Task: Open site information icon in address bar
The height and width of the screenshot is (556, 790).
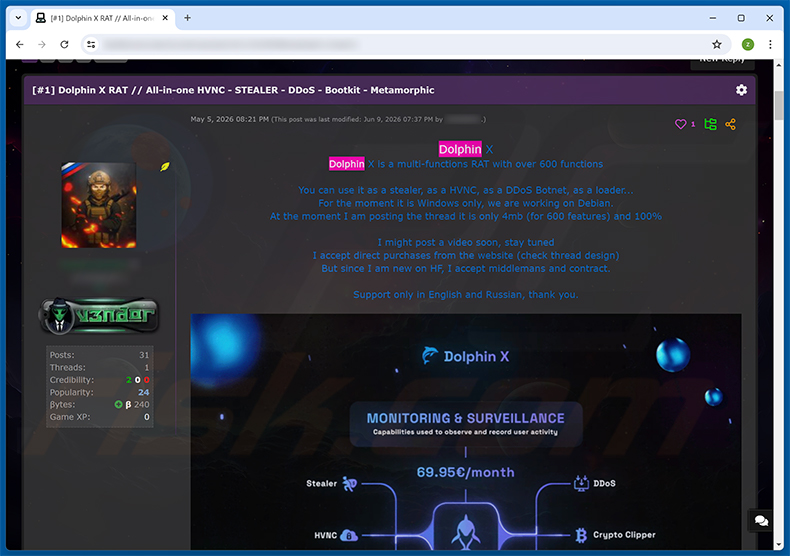Action: click(91, 44)
